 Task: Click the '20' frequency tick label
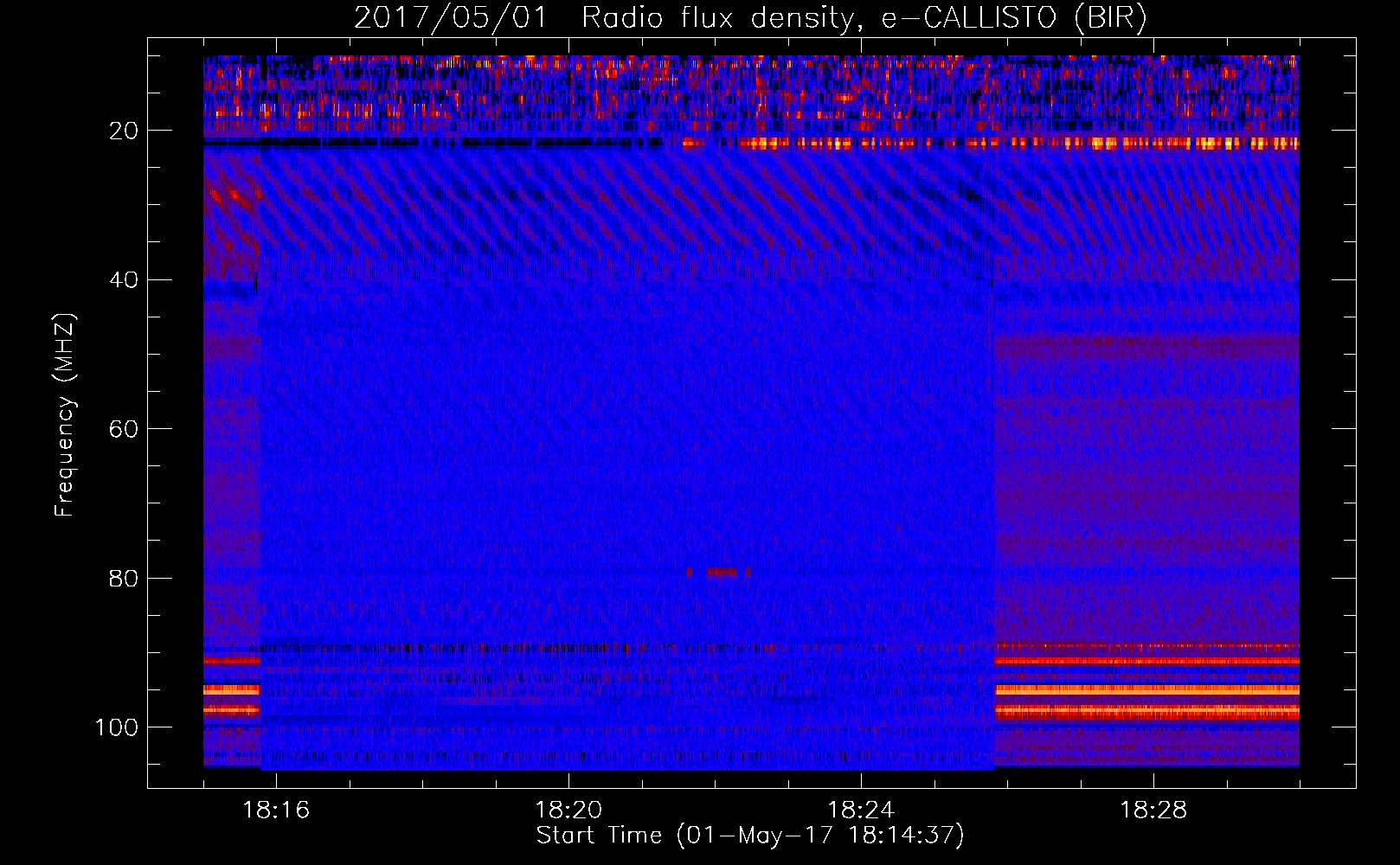point(124,131)
